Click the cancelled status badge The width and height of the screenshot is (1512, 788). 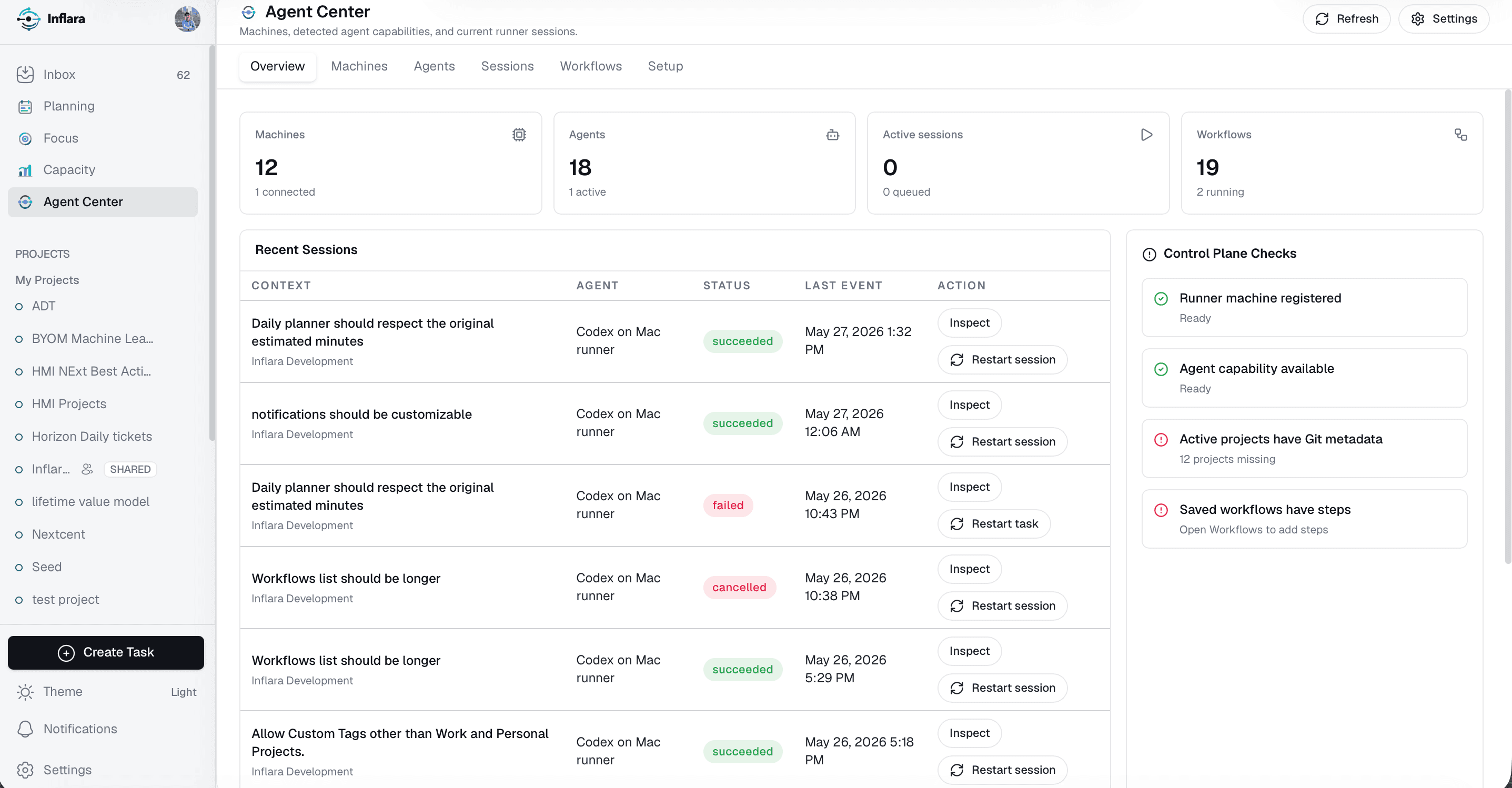pos(739,588)
